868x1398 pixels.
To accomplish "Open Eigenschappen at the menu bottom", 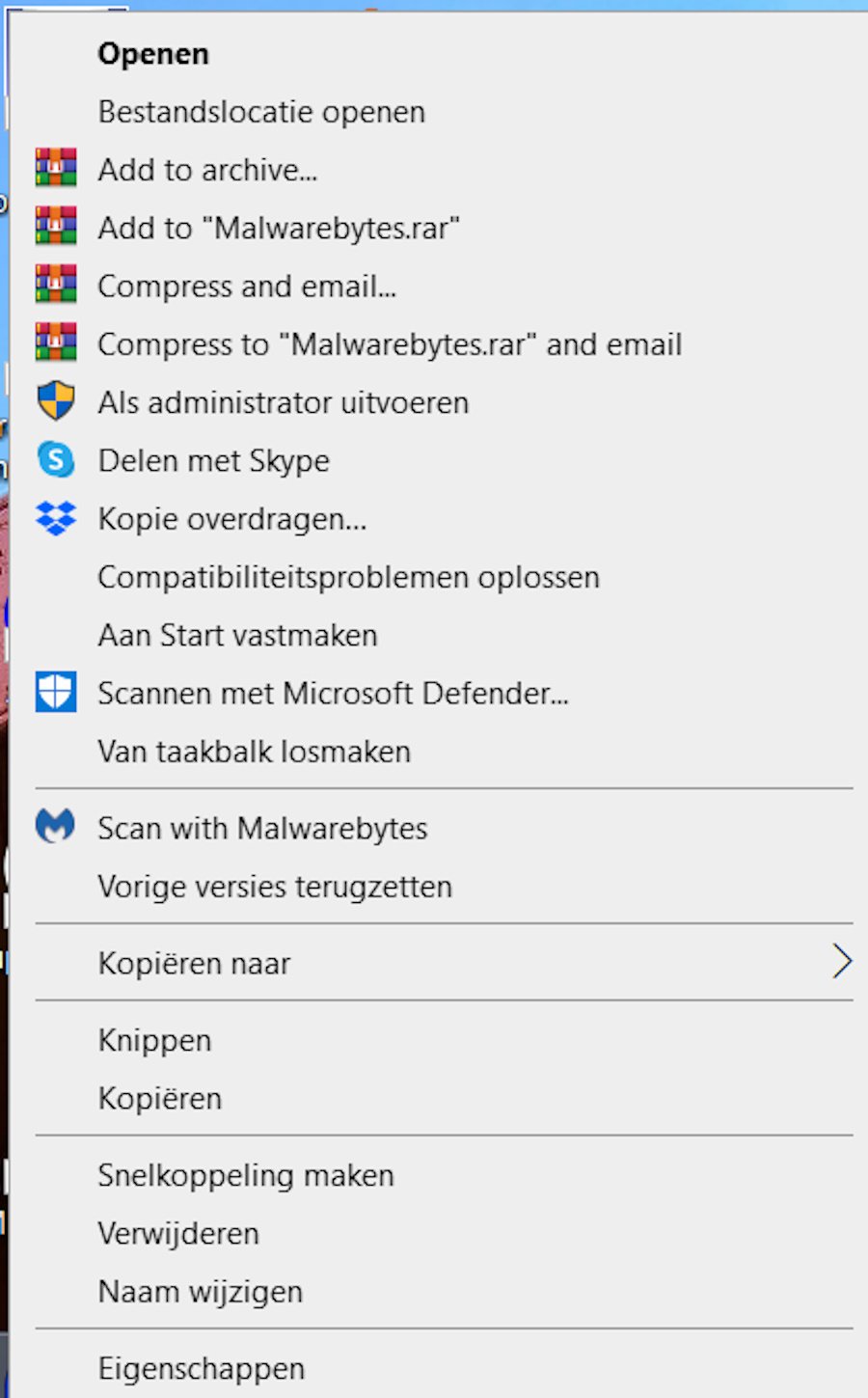I will click(201, 1368).
